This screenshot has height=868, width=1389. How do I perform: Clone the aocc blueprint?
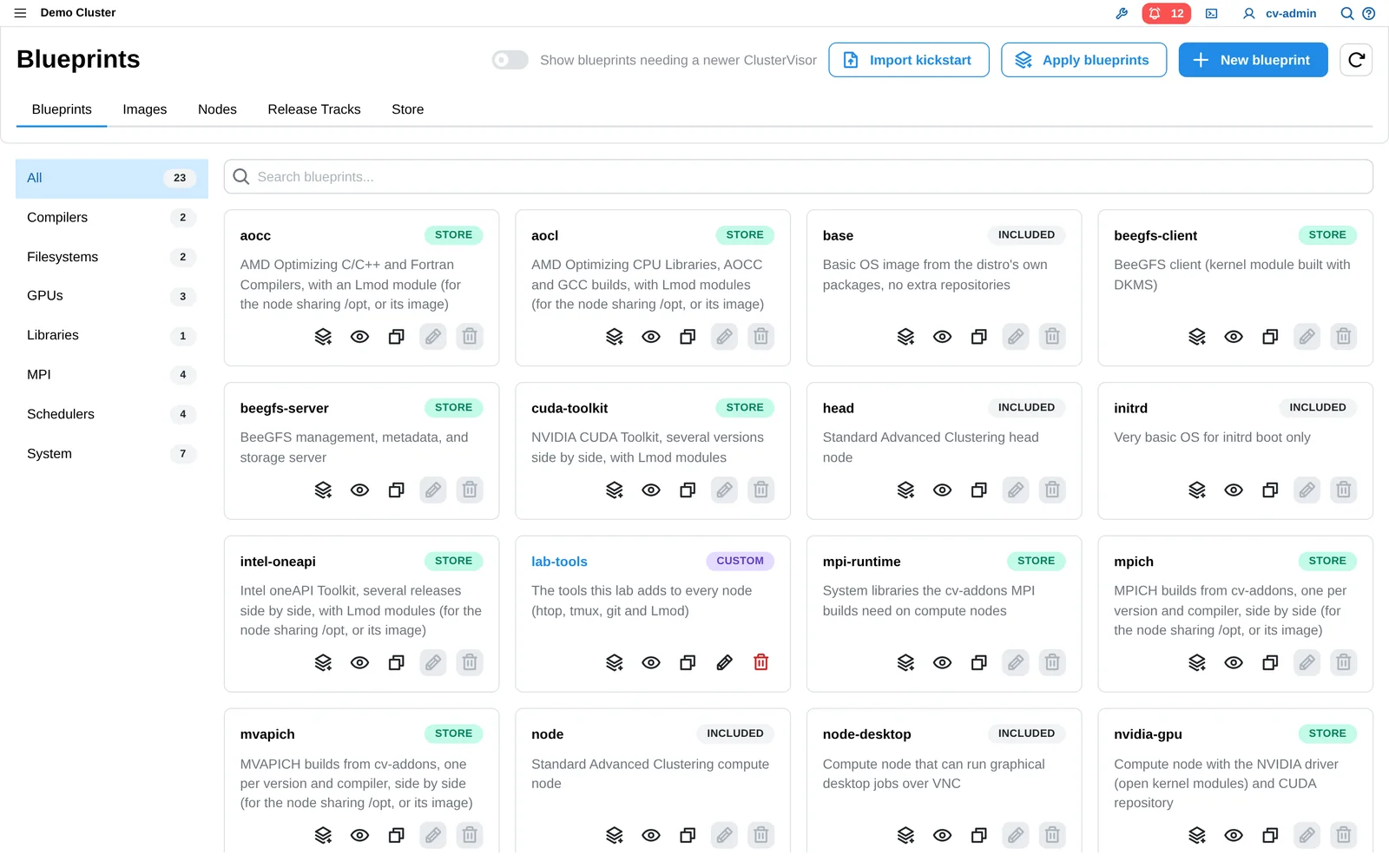click(396, 337)
